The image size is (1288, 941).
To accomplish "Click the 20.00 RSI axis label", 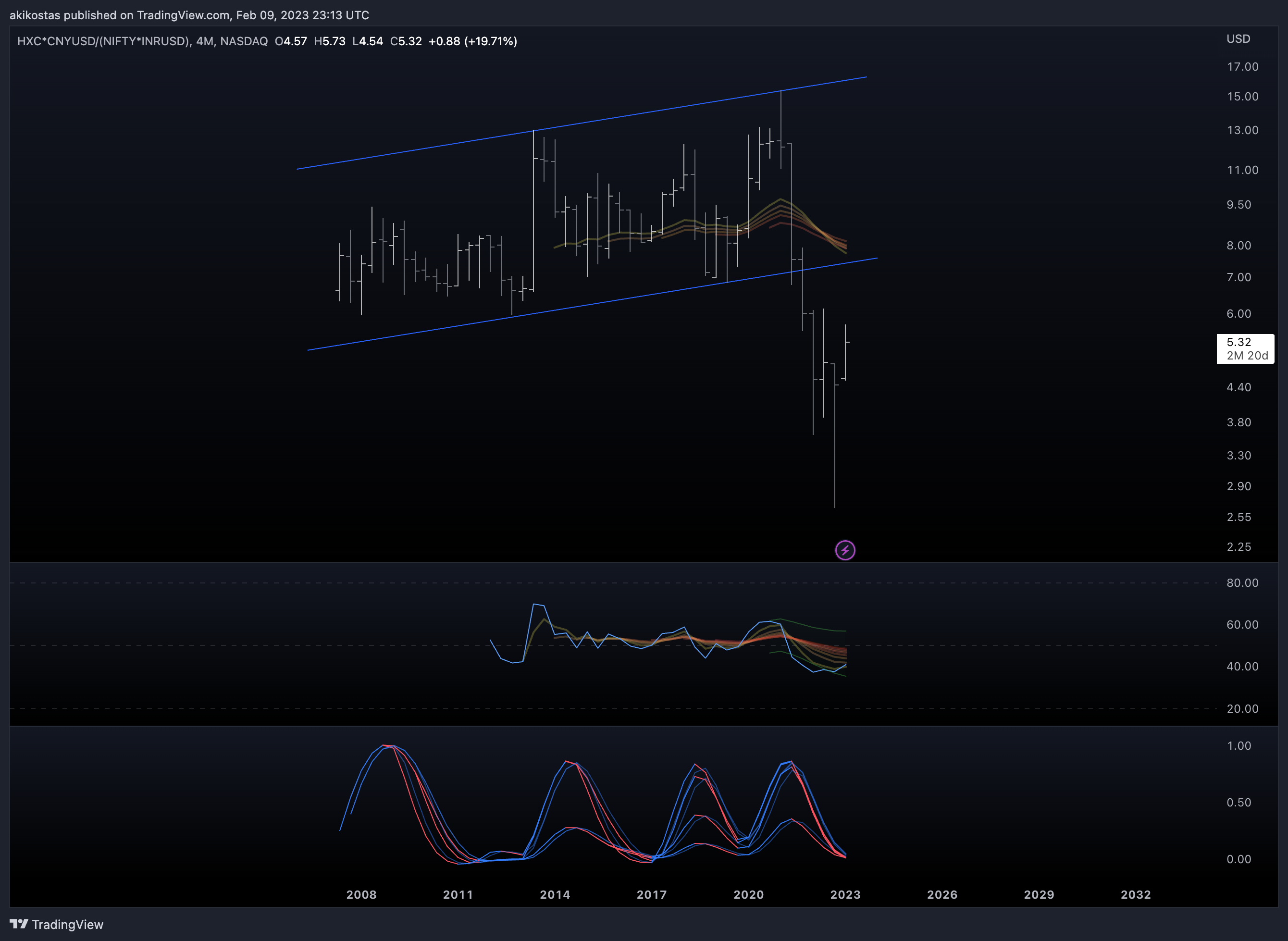I will click(x=1242, y=708).
